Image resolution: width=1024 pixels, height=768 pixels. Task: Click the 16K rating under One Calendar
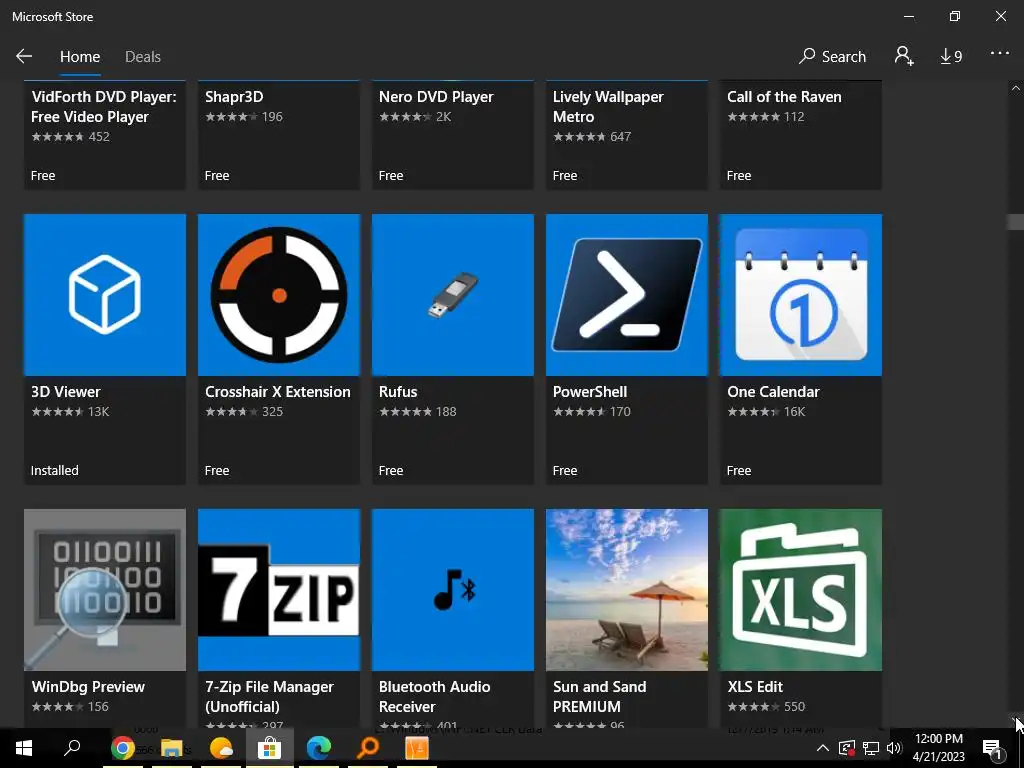(795, 411)
